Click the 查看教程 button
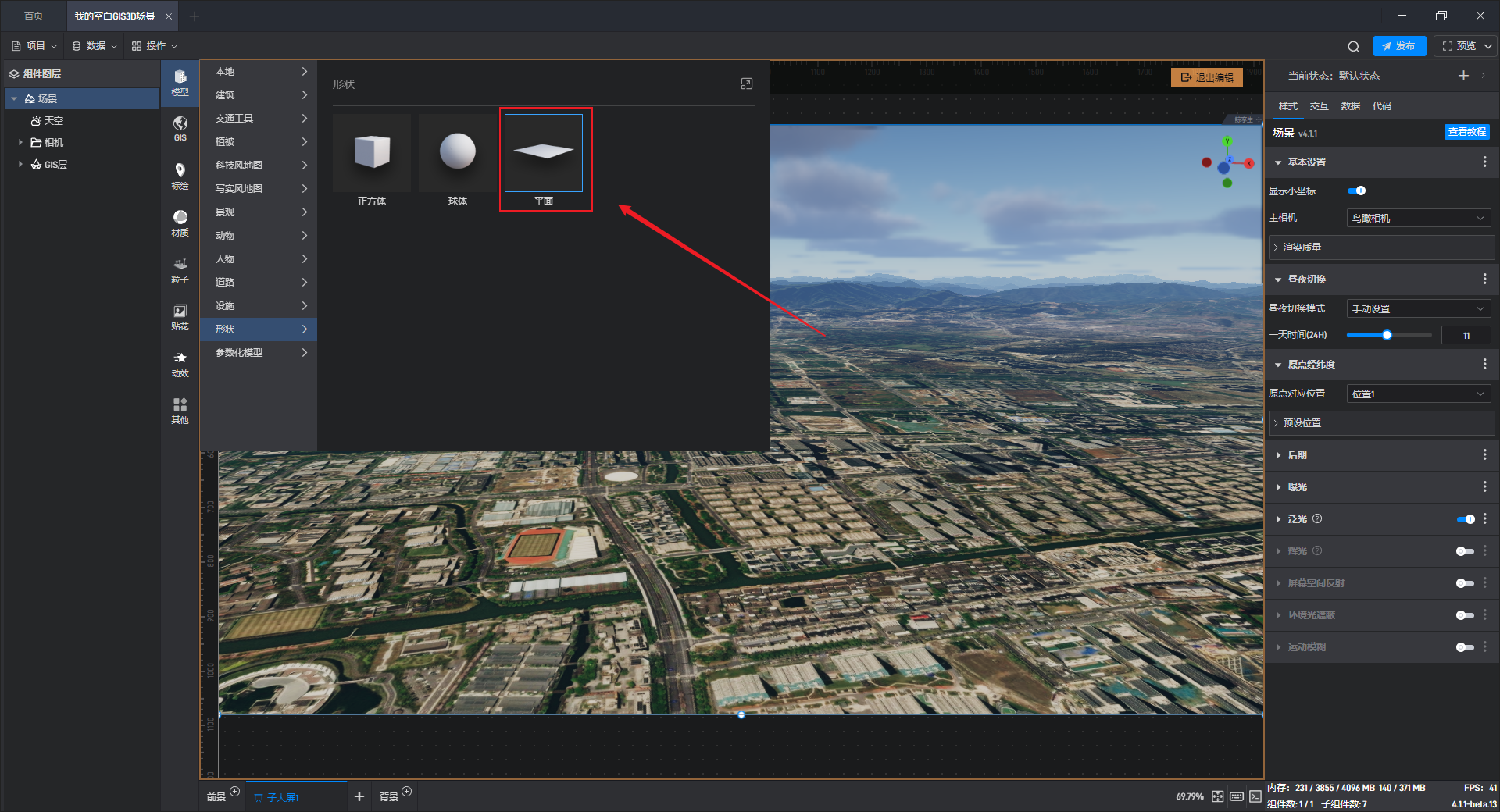Image resolution: width=1500 pixels, height=812 pixels. (1466, 132)
